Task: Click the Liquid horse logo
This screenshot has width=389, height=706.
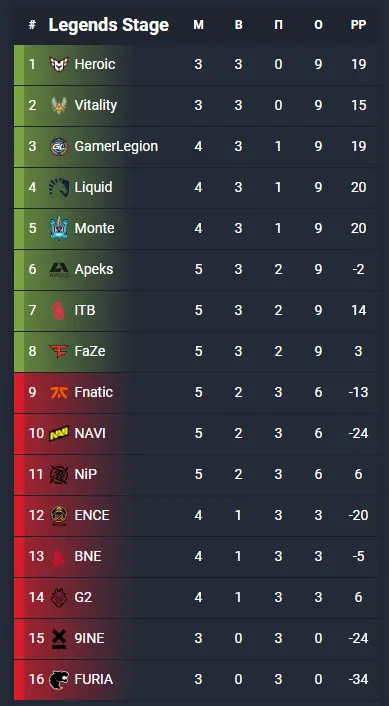Action: tap(59, 187)
